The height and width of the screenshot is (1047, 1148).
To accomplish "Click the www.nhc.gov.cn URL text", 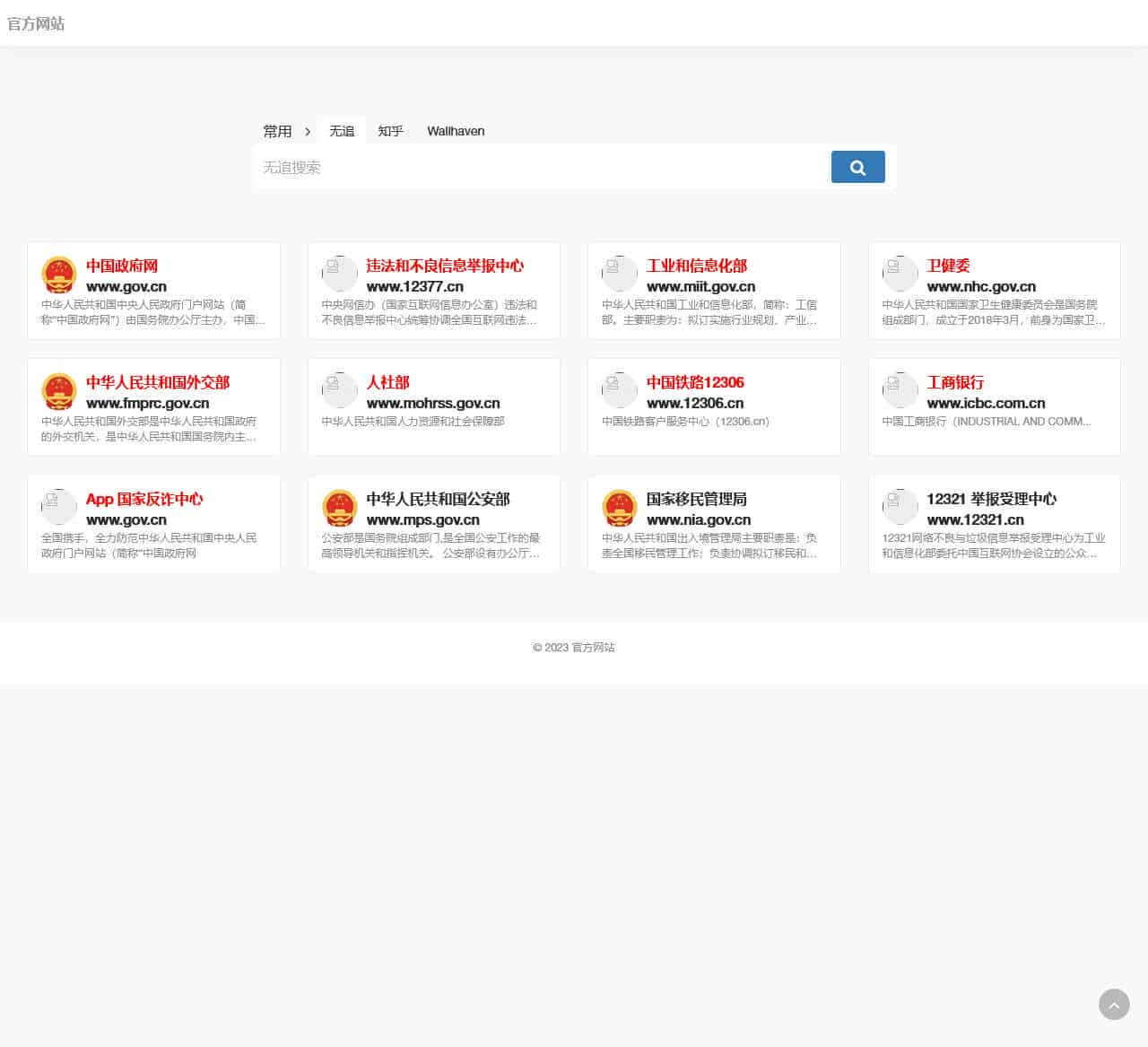I will [981, 286].
